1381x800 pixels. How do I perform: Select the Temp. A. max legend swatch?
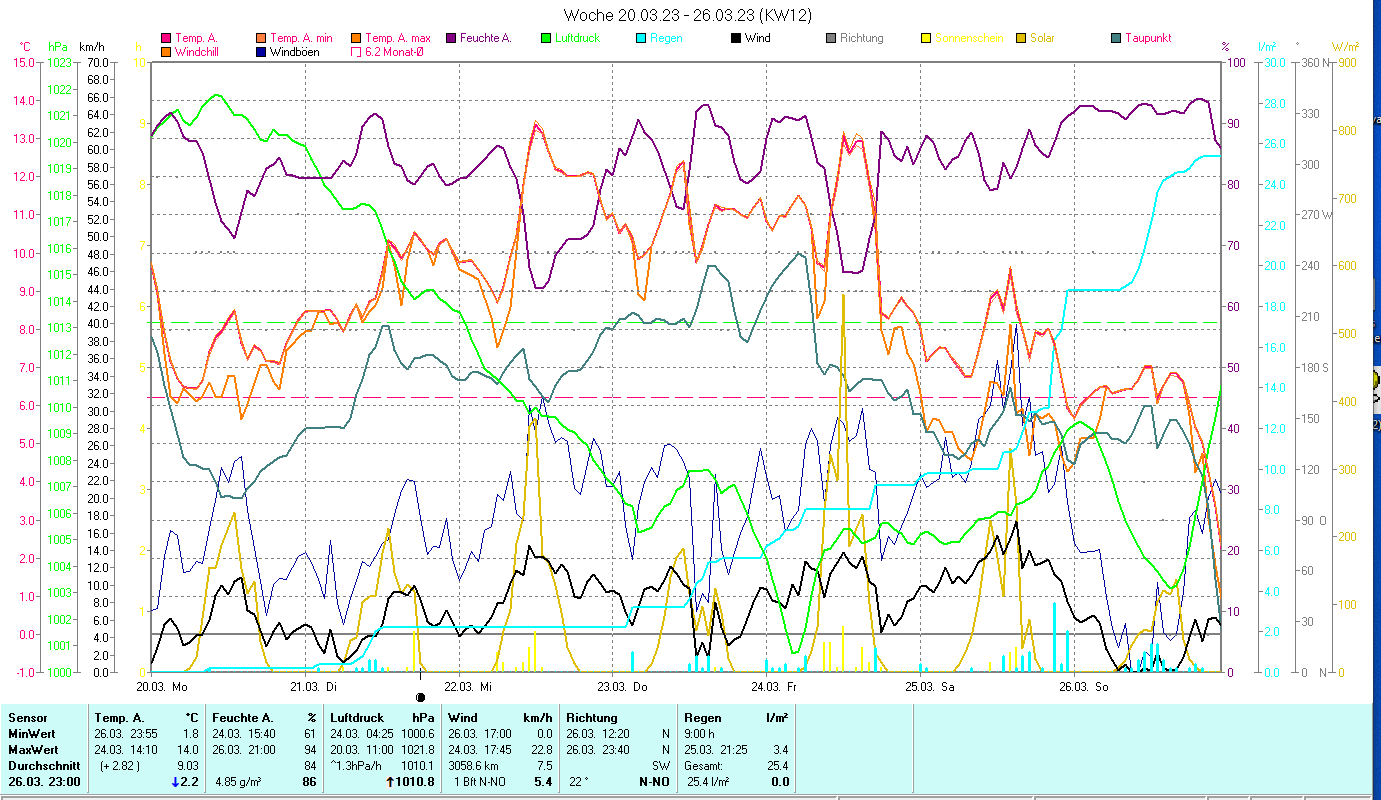point(356,39)
